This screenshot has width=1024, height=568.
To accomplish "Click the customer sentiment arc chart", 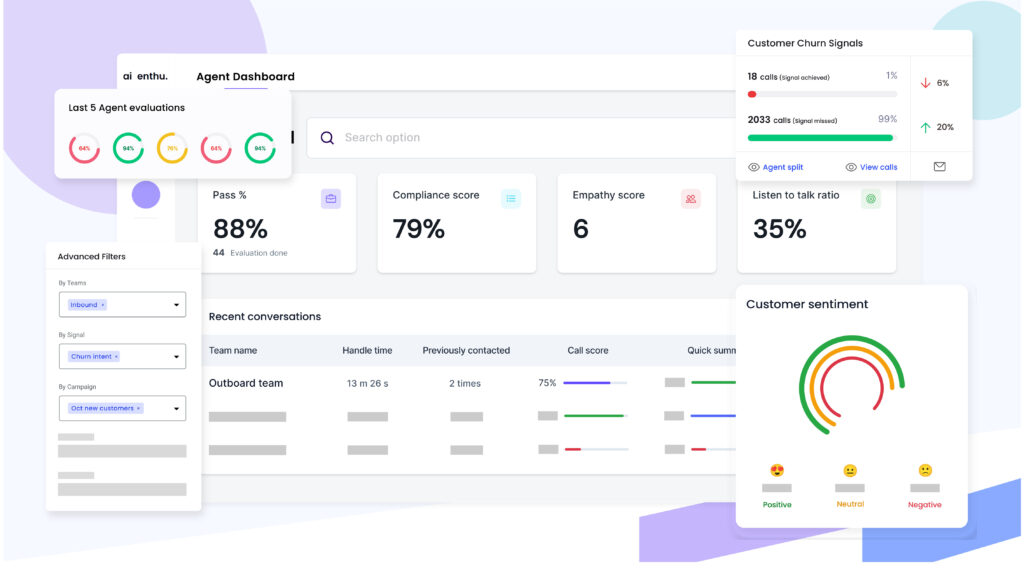I will pos(852,386).
